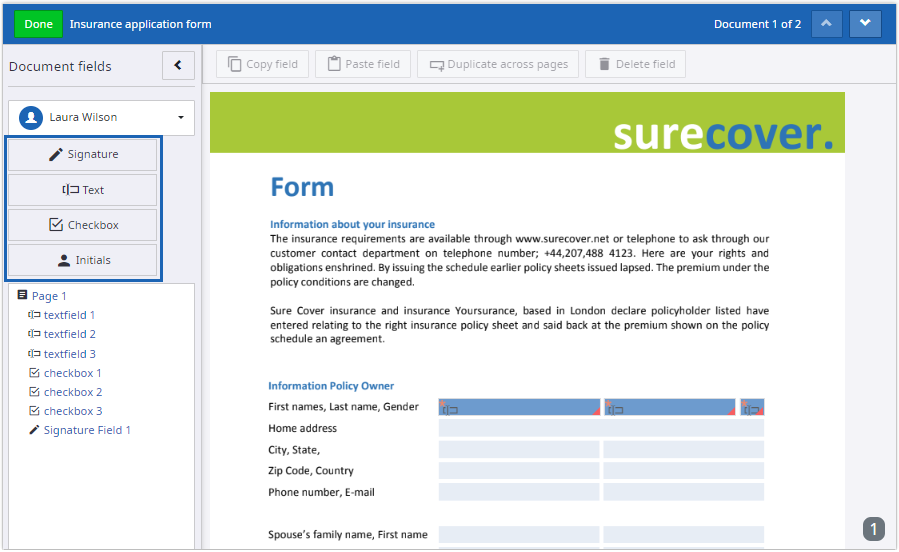
Task: Click the Paste field toolbar button
Action: click(x=363, y=64)
